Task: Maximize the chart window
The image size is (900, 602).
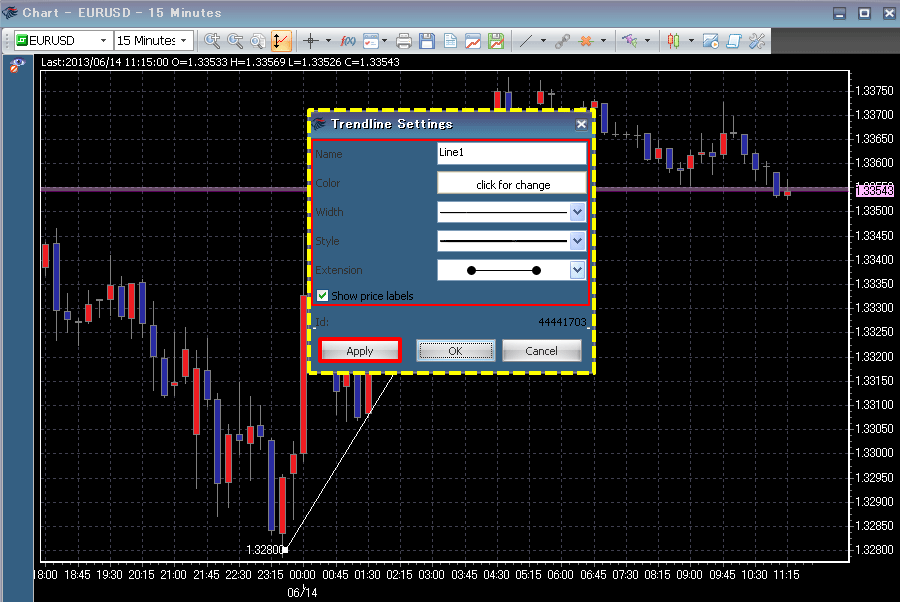Action: pyautogui.click(x=864, y=13)
